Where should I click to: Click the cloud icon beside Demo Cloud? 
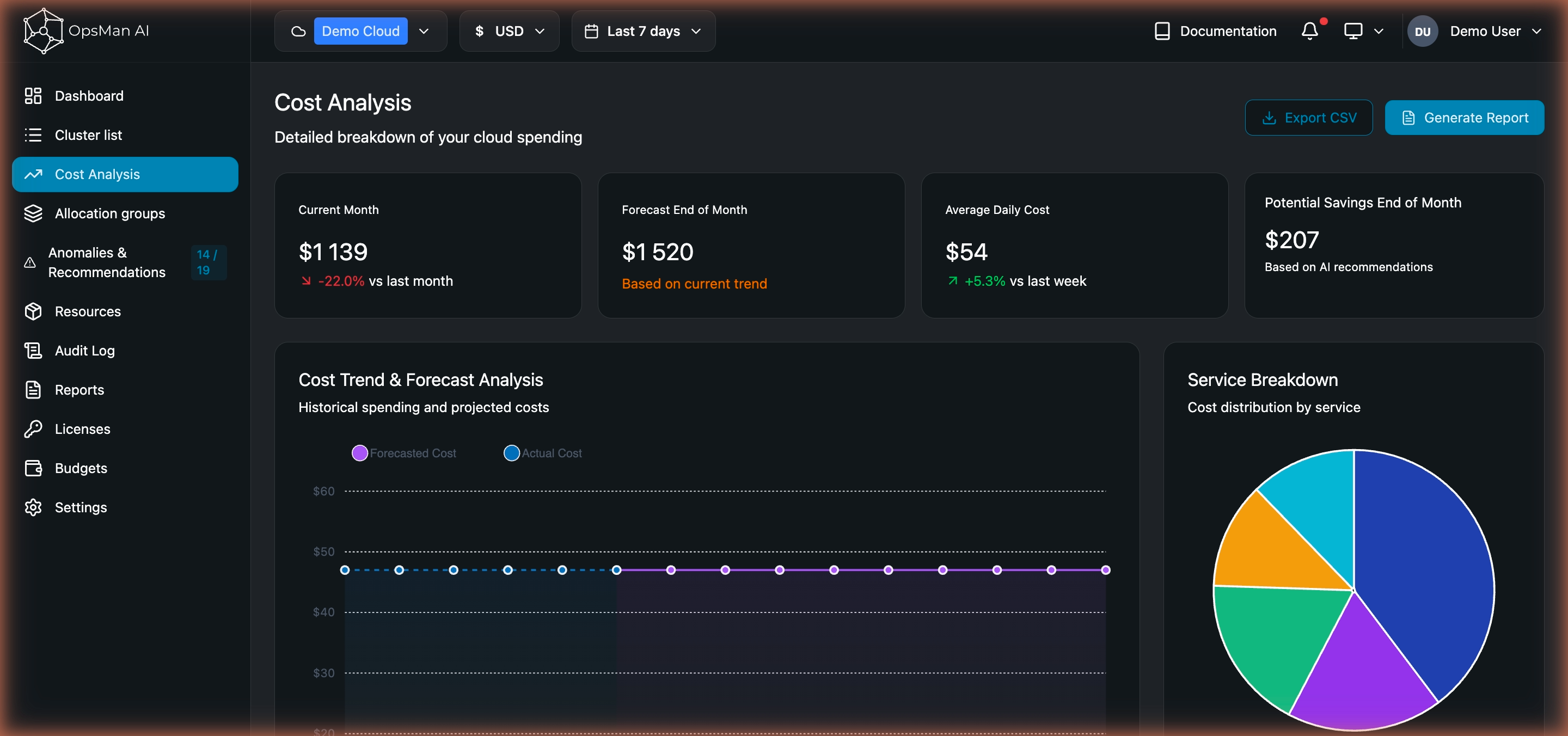[x=298, y=31]
